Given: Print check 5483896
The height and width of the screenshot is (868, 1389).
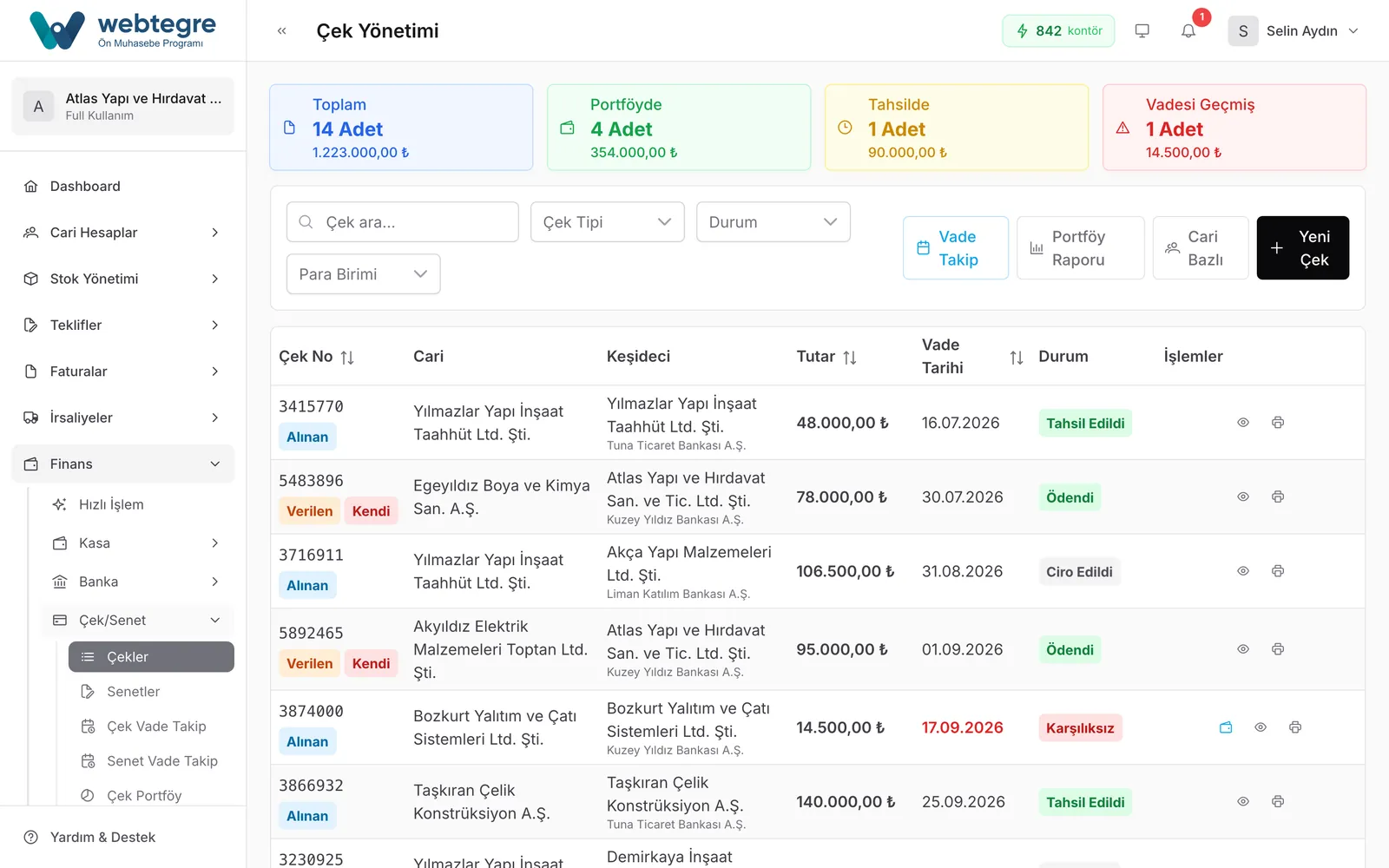Looking at the screenshot, I should click(1278, 497).
